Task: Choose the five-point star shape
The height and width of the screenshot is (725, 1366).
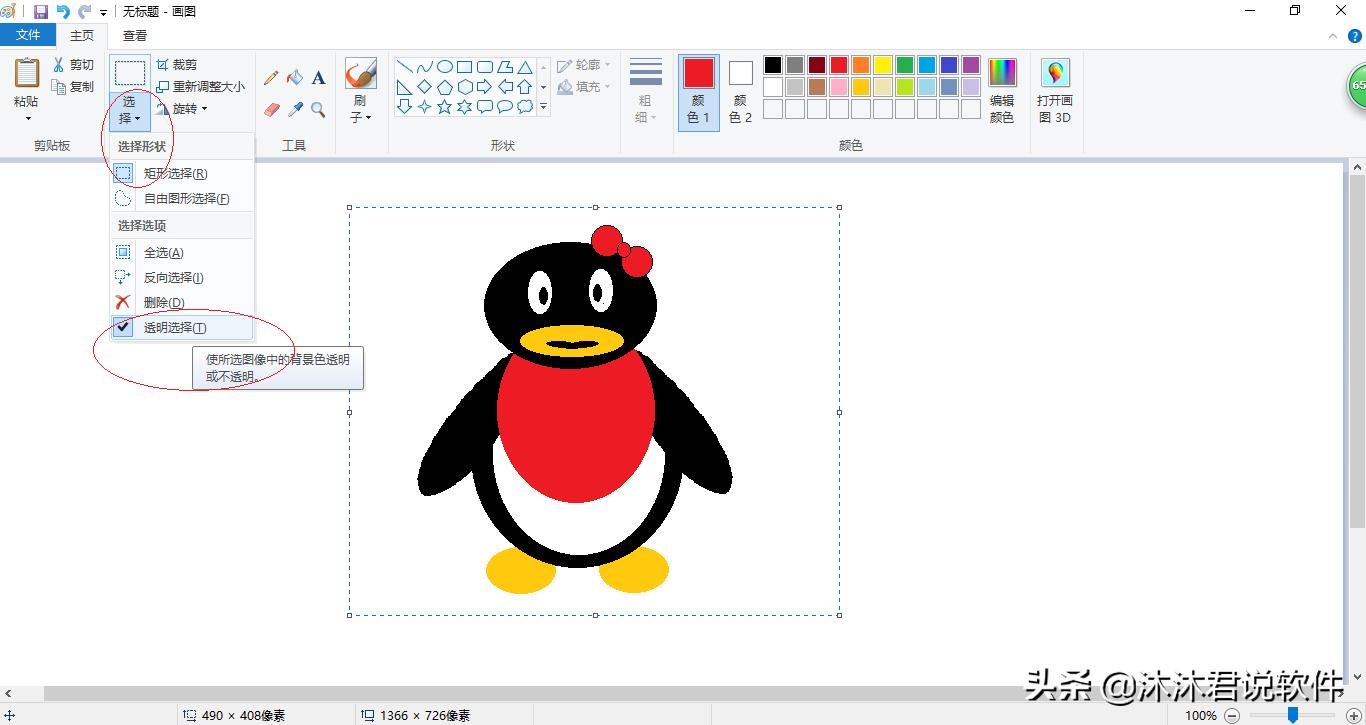Action: coord(445,106)
